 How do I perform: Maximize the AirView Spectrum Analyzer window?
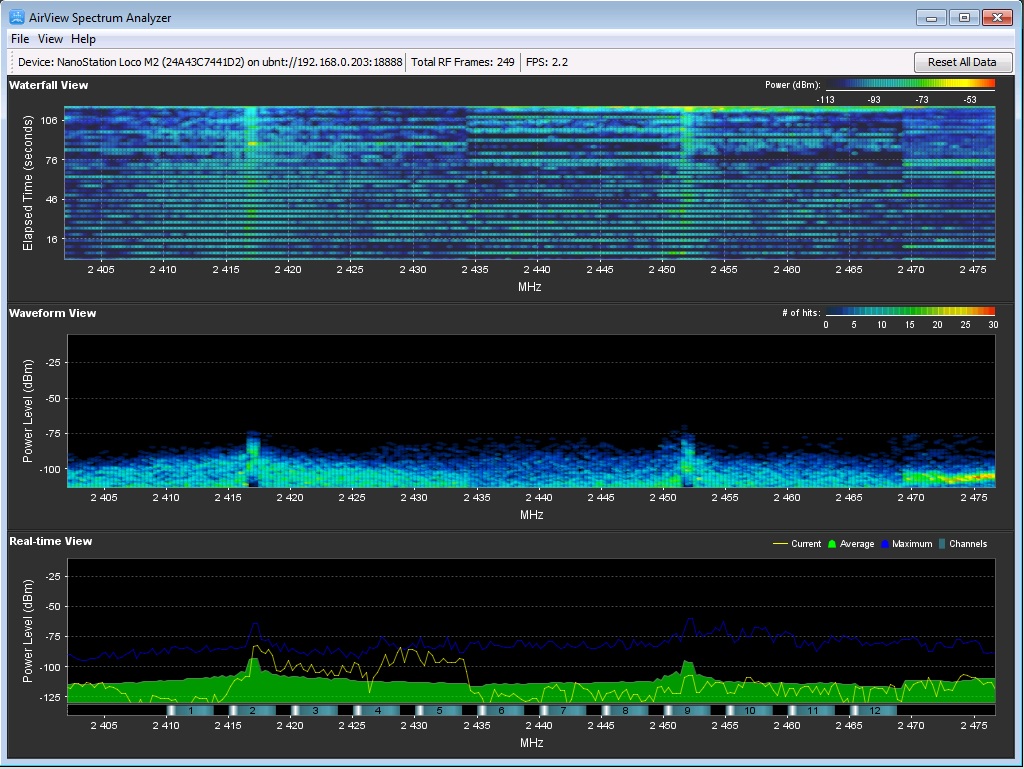[964, 17]
